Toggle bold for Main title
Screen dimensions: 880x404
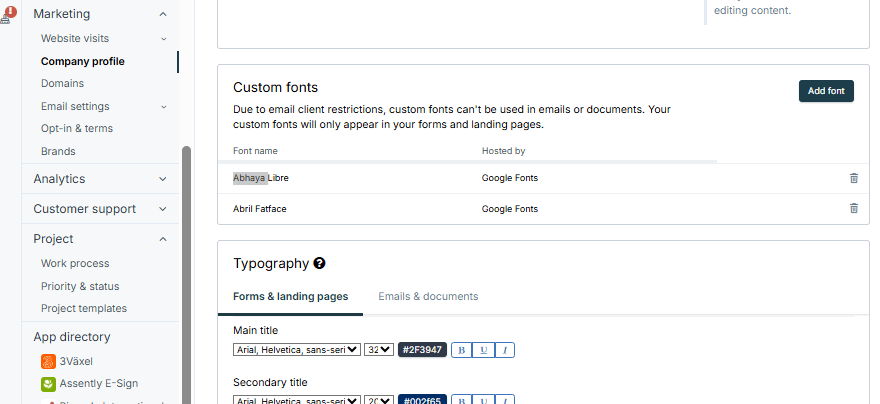[x=462, y=350]
